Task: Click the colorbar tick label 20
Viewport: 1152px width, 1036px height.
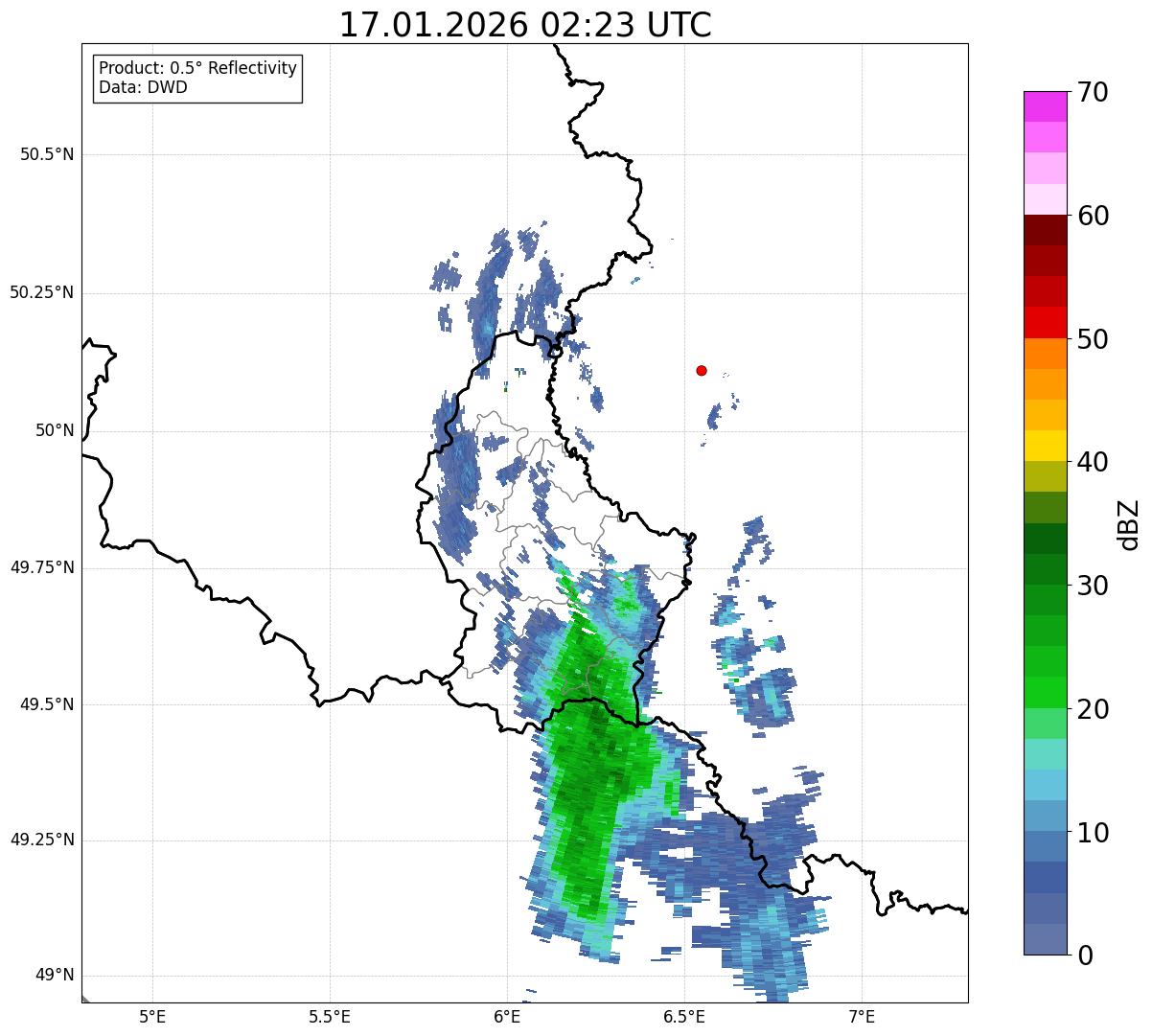Action: (1093, 709)
